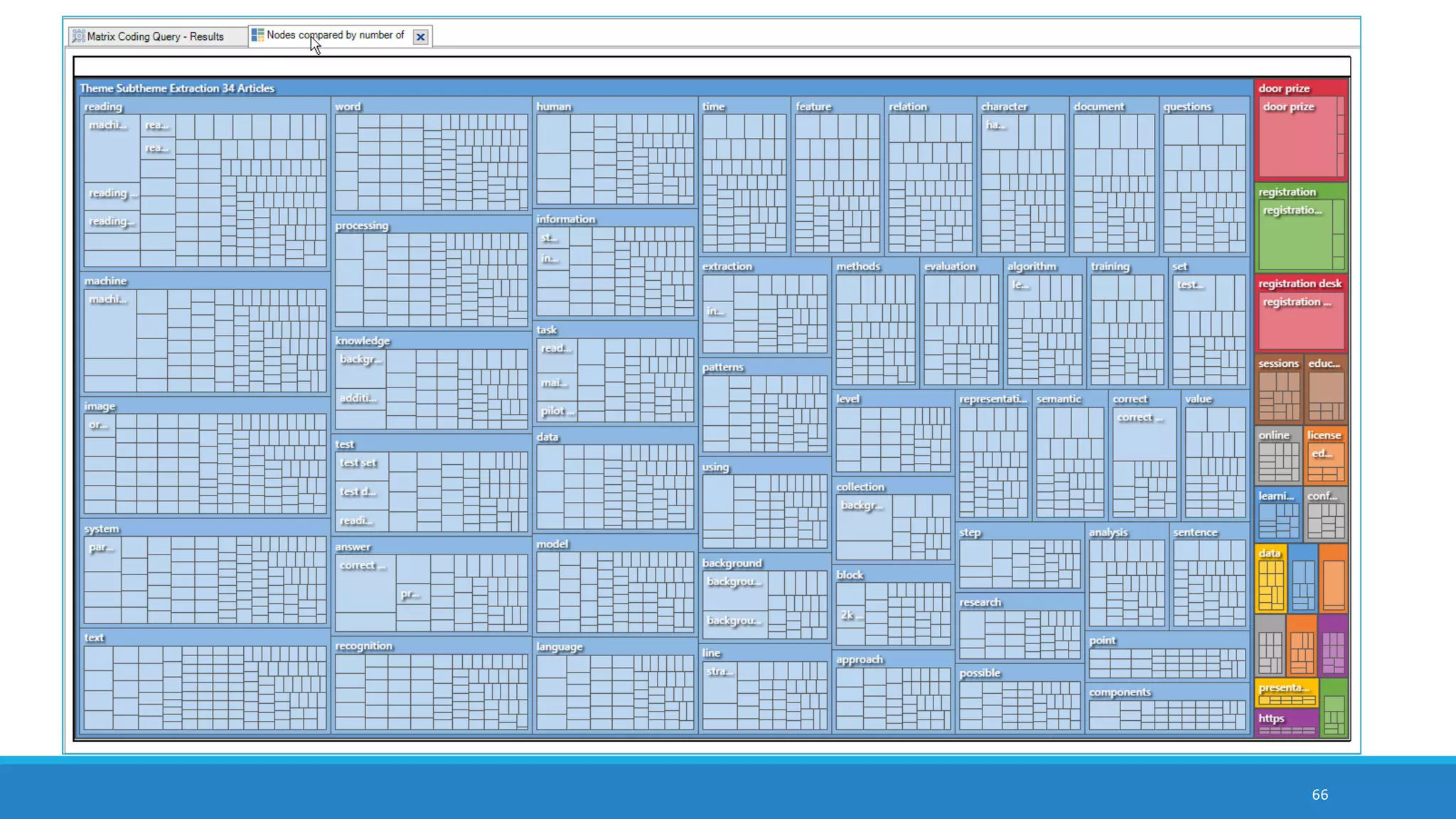Screen dimensions: 1456x819
Task: Select the 'image' node header
Action: point(100,407)
